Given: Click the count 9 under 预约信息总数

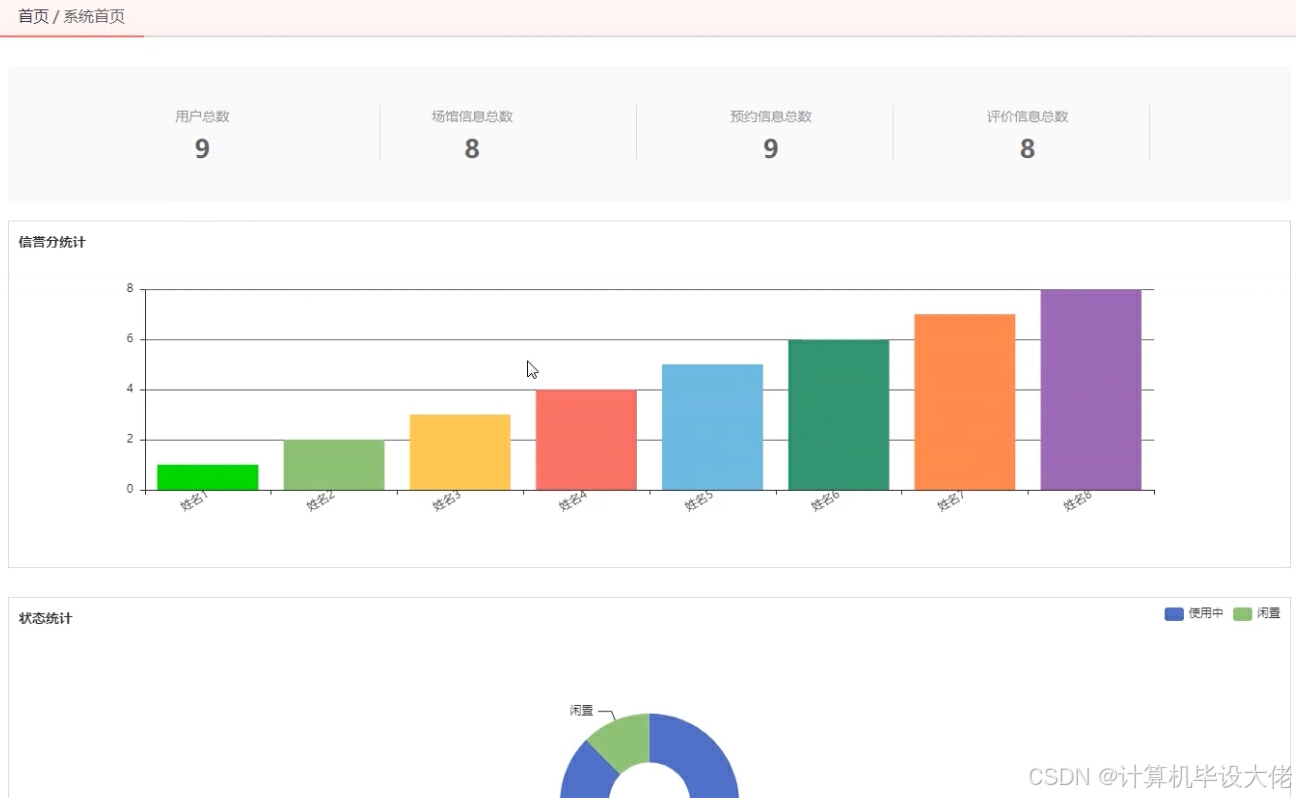Looking at the screenshot, I should point(771,149).
